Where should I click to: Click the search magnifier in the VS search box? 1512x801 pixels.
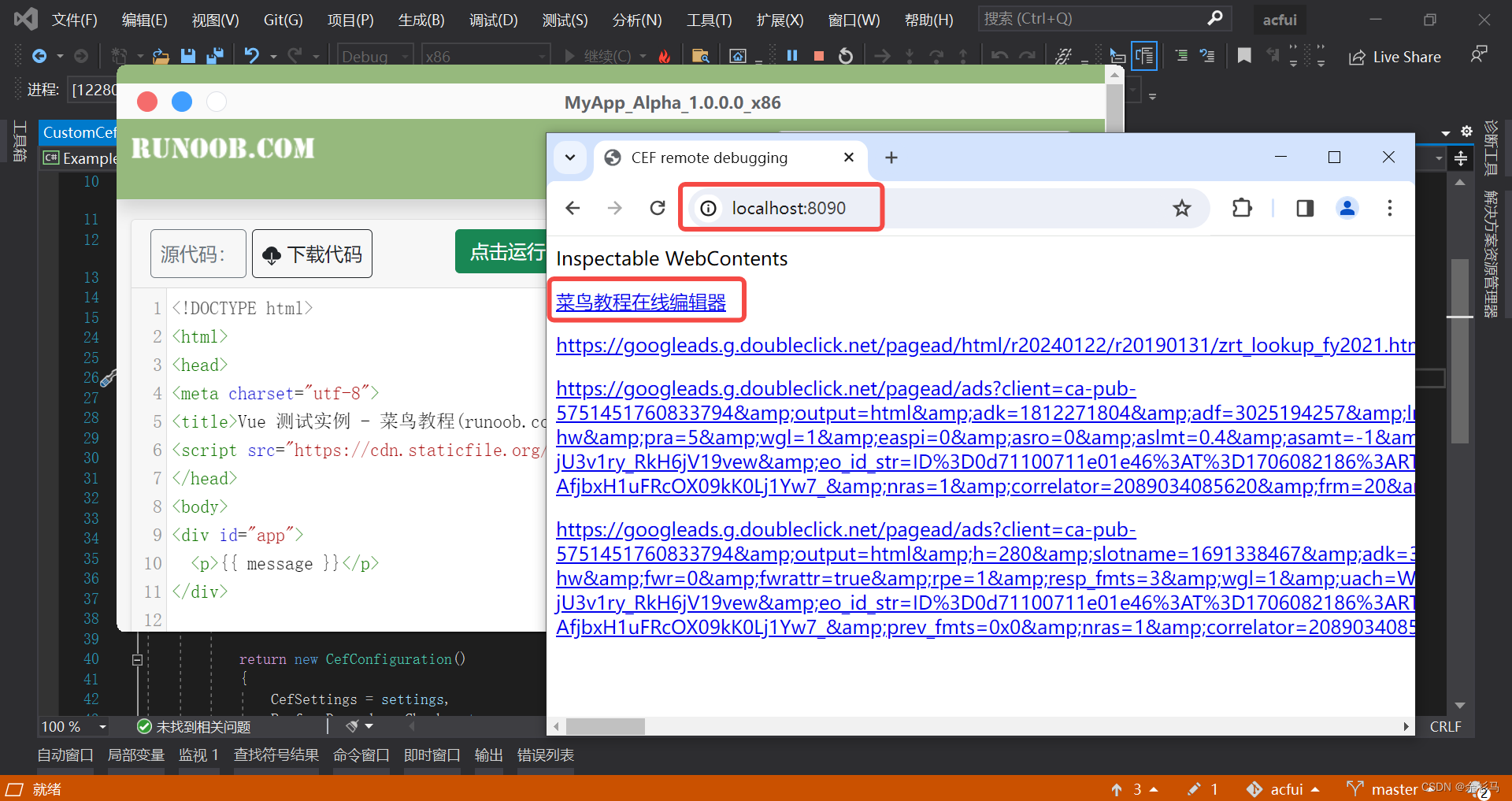pyautogui.click(x=1215, y=18)
